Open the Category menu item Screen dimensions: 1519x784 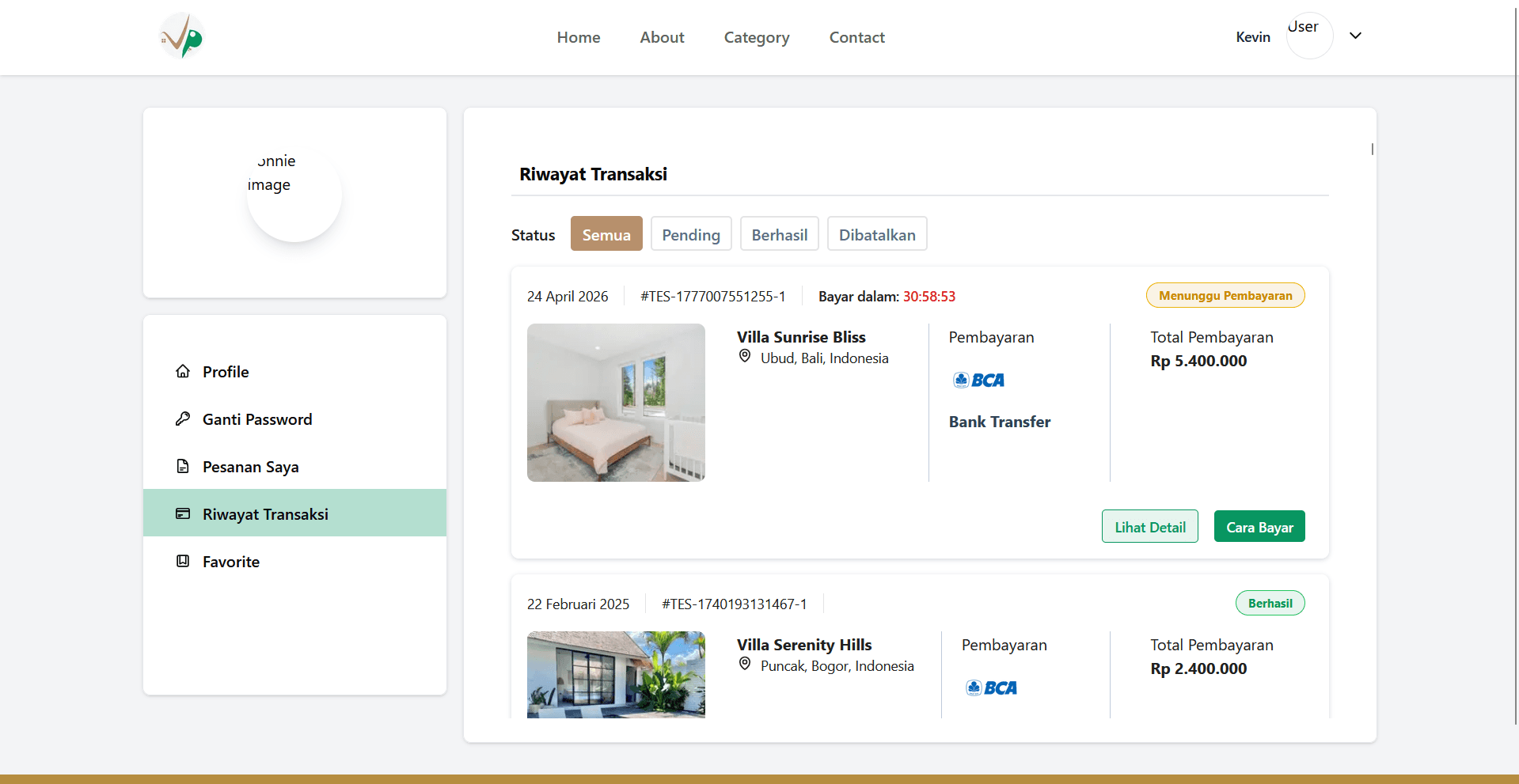(757, 37)
